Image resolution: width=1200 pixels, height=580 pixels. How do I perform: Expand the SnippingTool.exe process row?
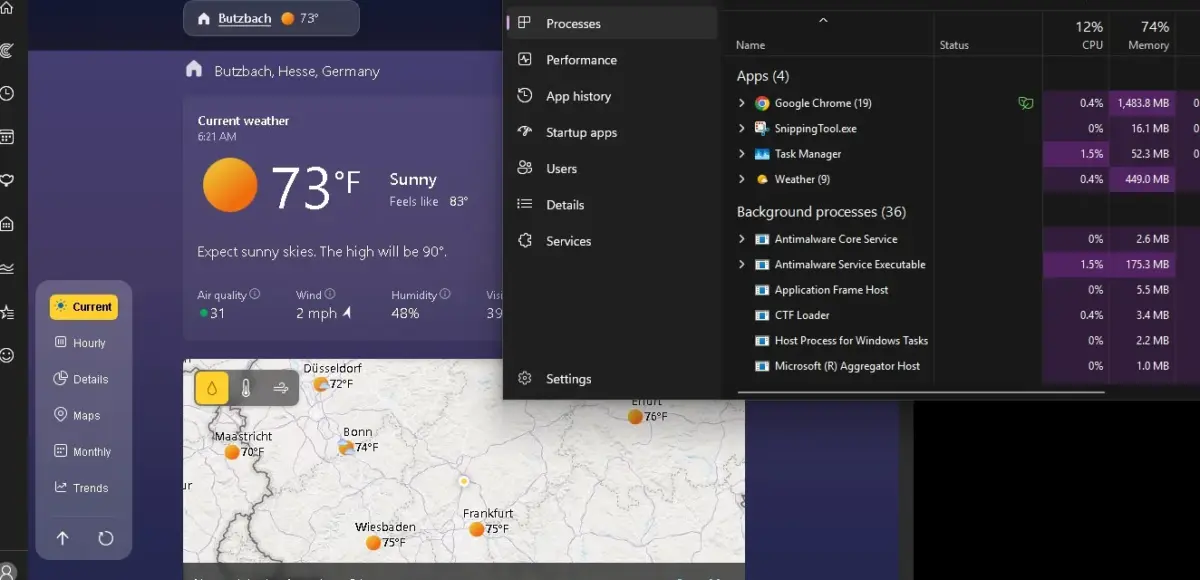pyautogui.click(x=741, y=128)
